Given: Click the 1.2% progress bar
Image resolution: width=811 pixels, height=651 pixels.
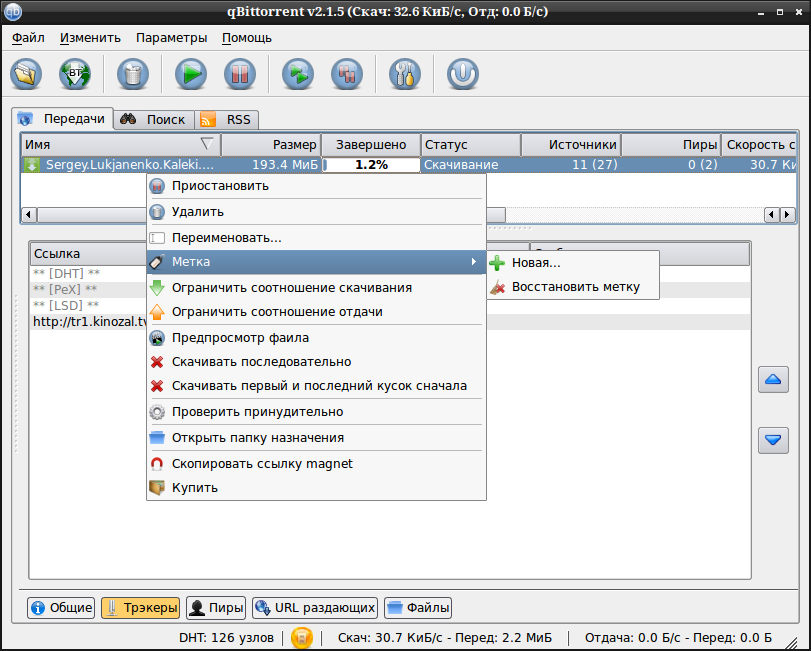Looking at the screenshot, I should tap(371, 165).
